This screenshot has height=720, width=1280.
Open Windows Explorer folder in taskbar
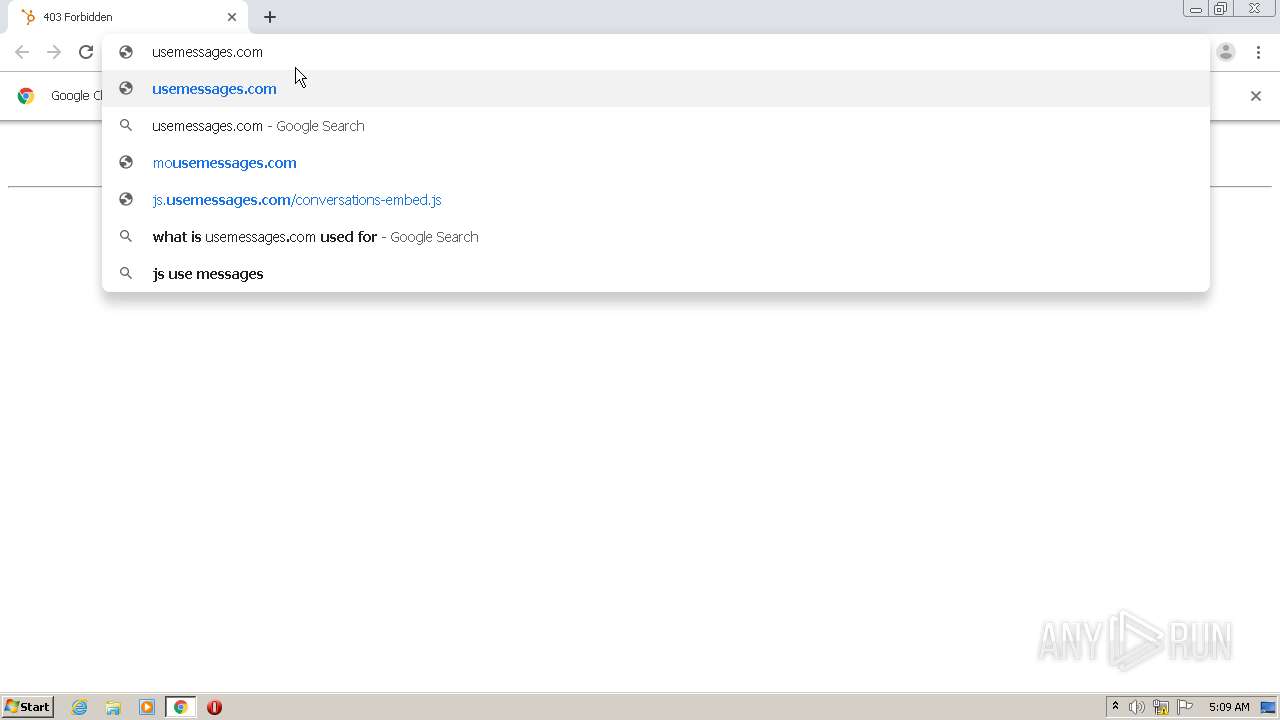[113, 707]
